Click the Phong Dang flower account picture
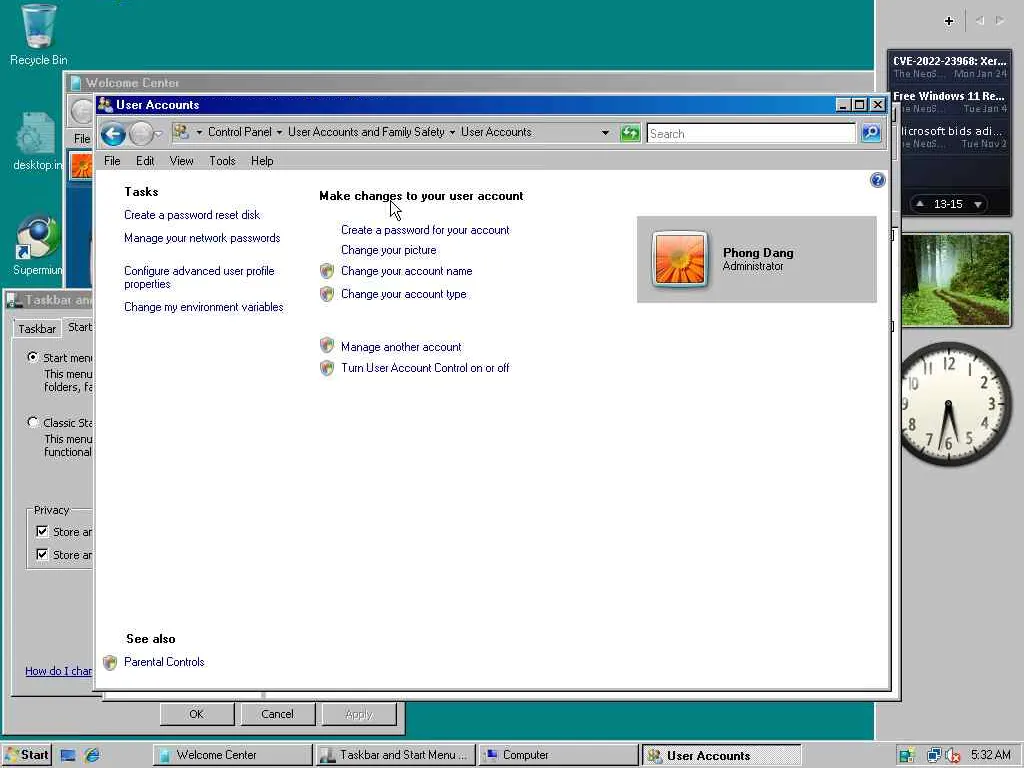This screenshot has height=768, width=1024. pos(679,259)
